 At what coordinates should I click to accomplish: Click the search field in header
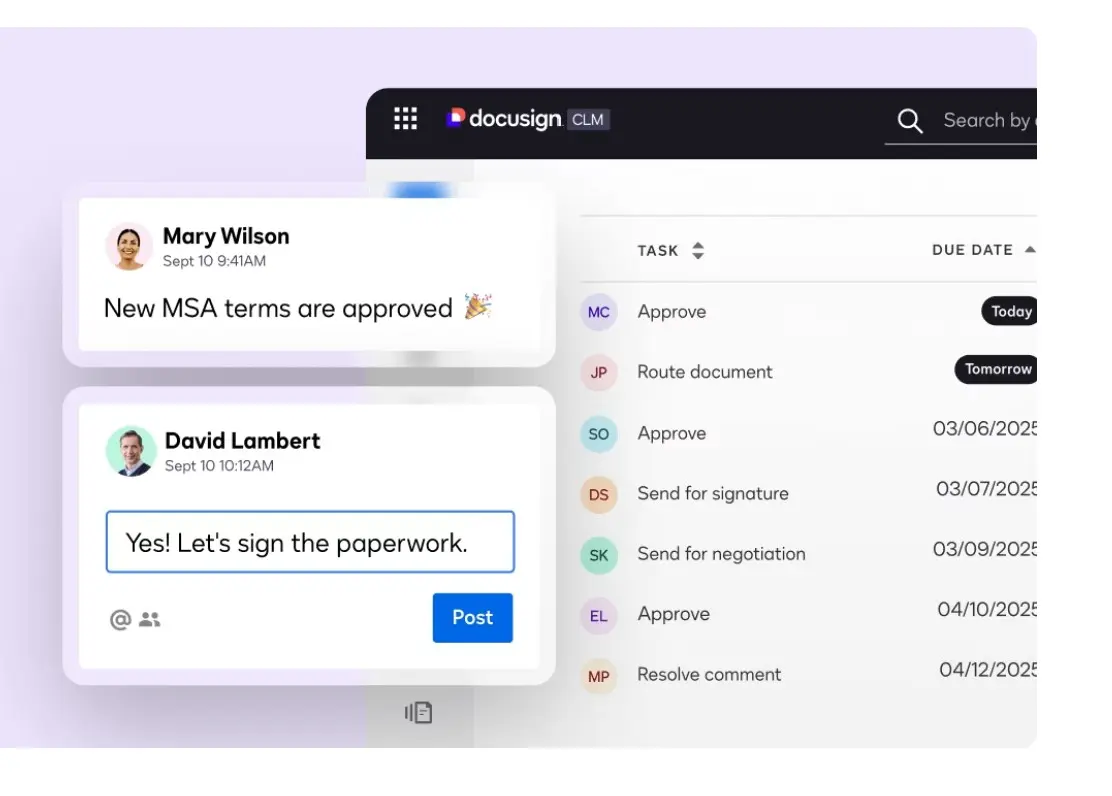click(x=986, y=121)
